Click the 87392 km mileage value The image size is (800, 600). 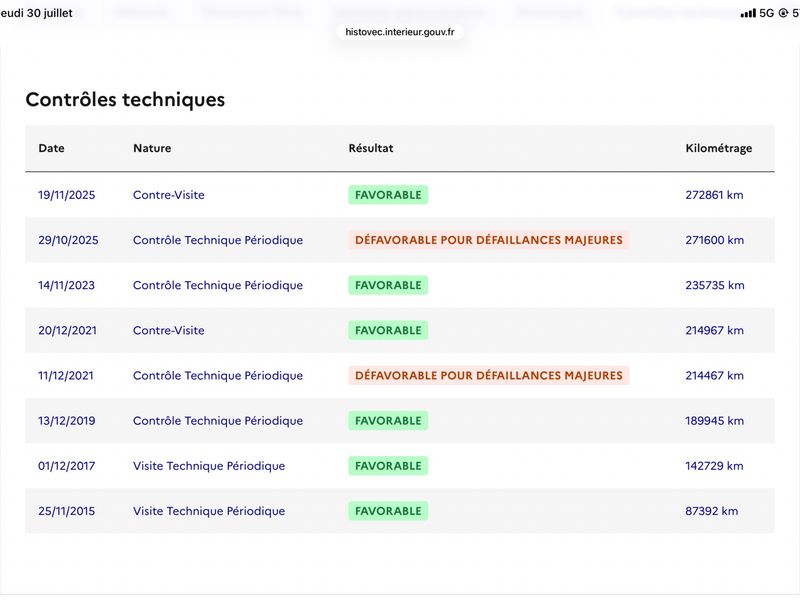[712, 511]
